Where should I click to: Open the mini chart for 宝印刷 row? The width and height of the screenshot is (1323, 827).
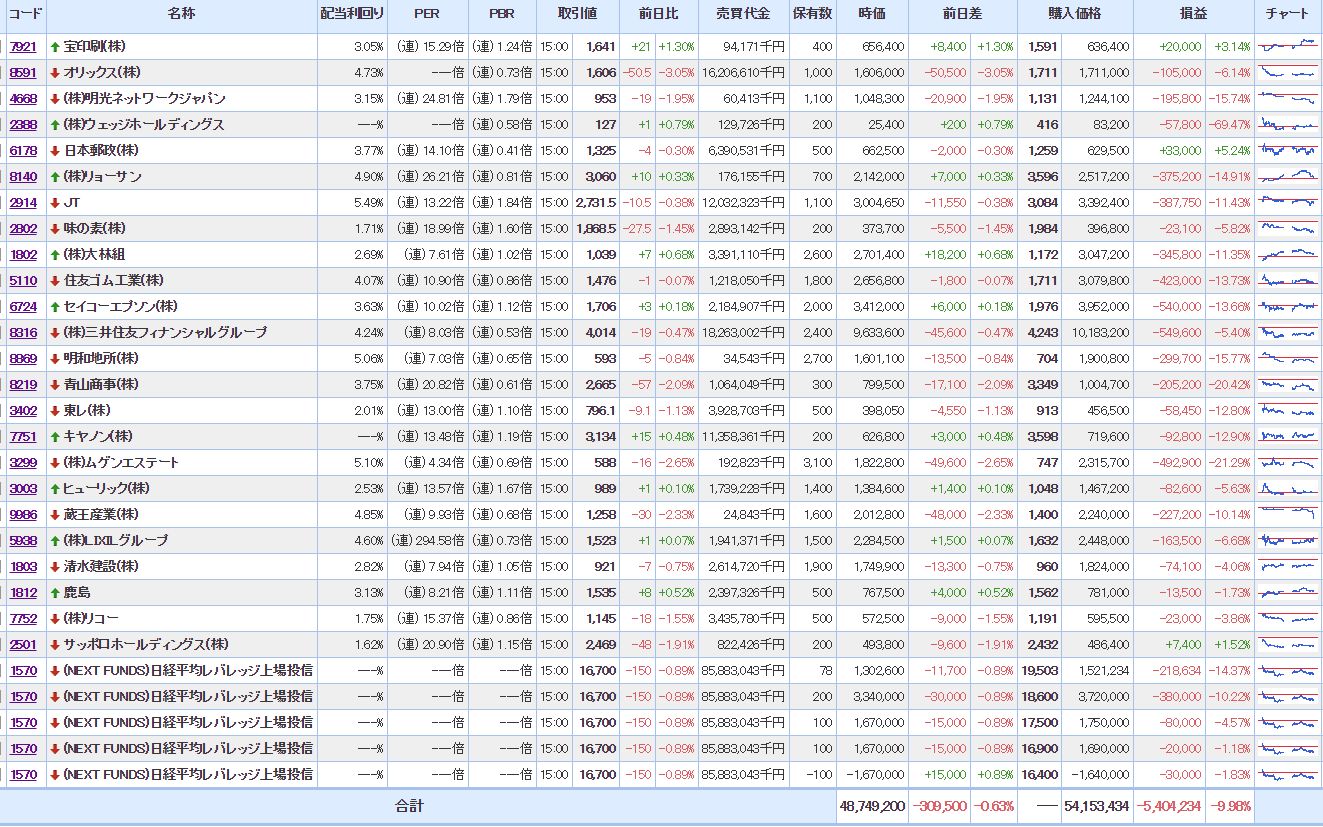click(1287, 46)
